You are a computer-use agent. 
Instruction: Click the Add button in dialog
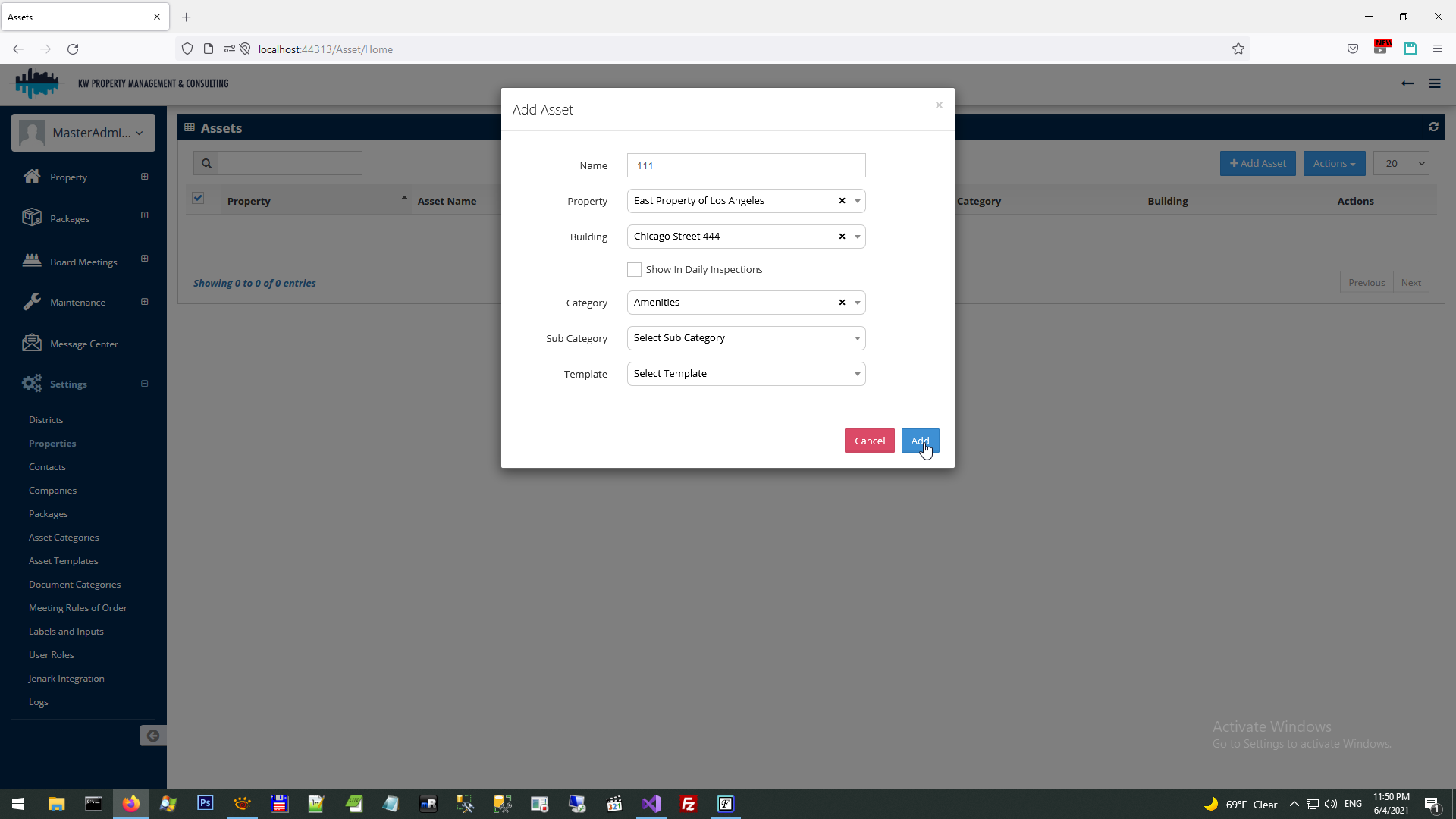tap(920, 441)
